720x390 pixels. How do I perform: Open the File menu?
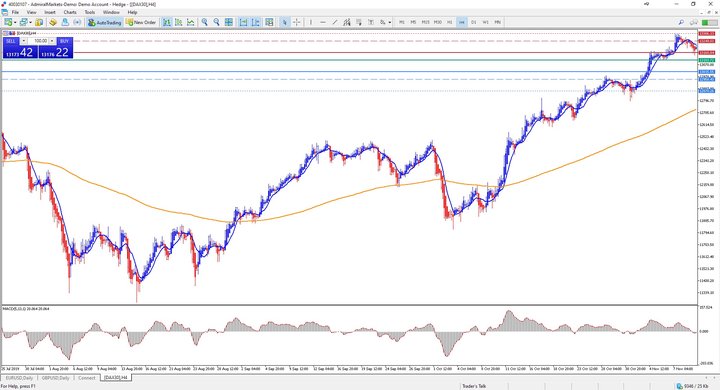tap(15, 12)
